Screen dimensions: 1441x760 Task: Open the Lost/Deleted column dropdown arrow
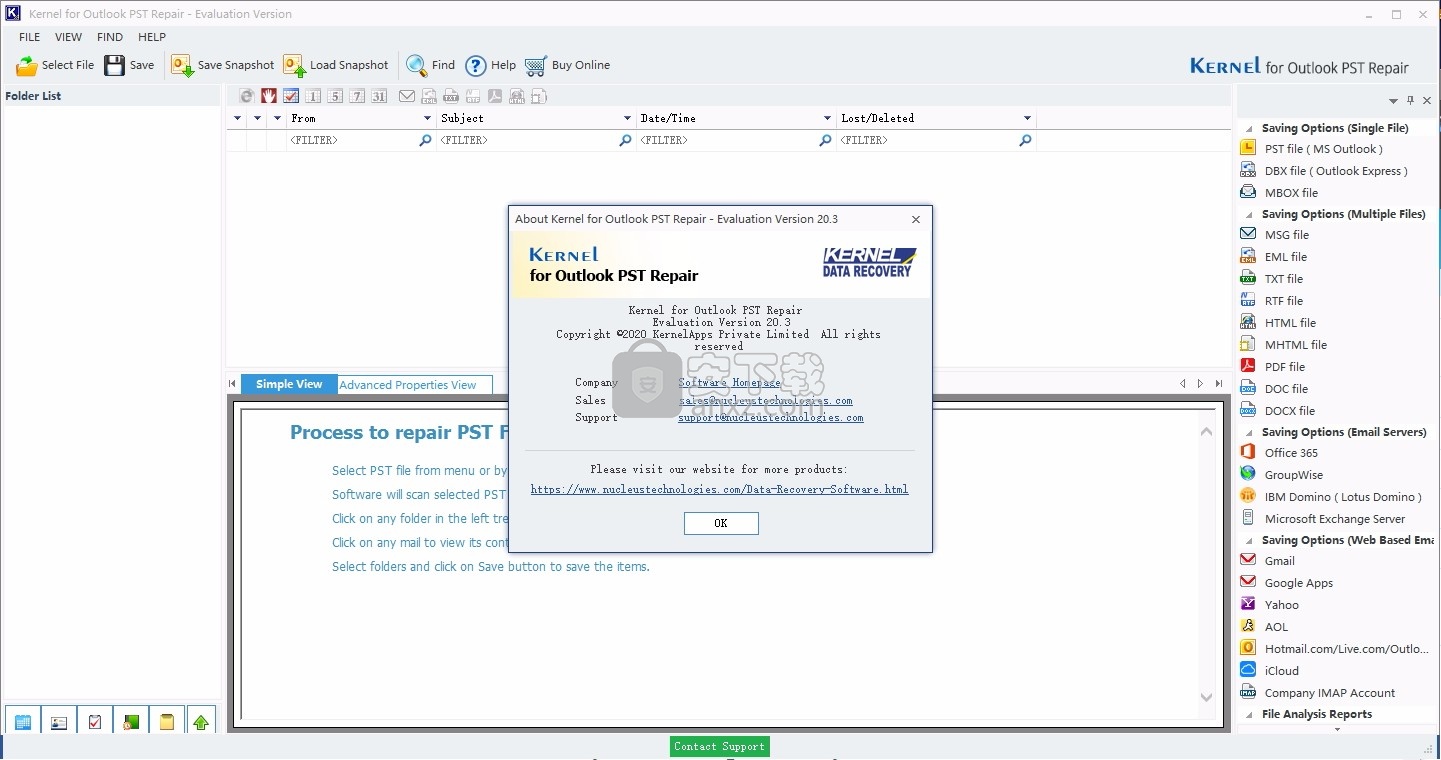pyautogui.click(x=1027, y=118)
